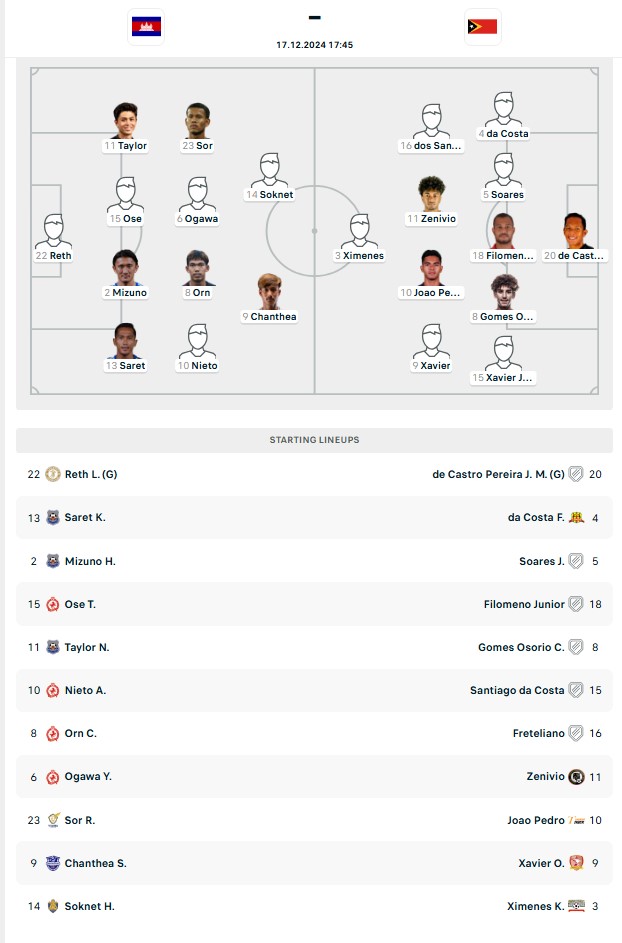This screenshot has height=943, width=622.
Task: Click the club badge beside Sor R.
Action: [53, 820]
